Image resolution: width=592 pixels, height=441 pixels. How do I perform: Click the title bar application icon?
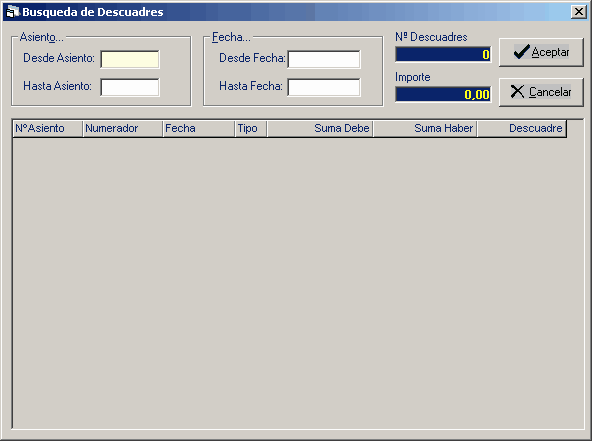point(13,11)
